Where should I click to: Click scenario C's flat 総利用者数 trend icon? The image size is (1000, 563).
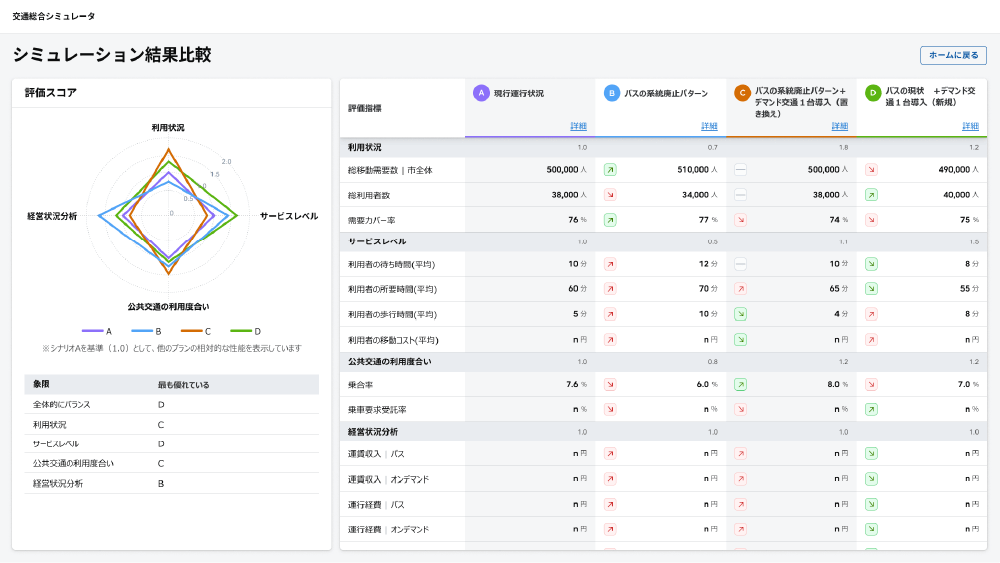(x=740, y=195)
